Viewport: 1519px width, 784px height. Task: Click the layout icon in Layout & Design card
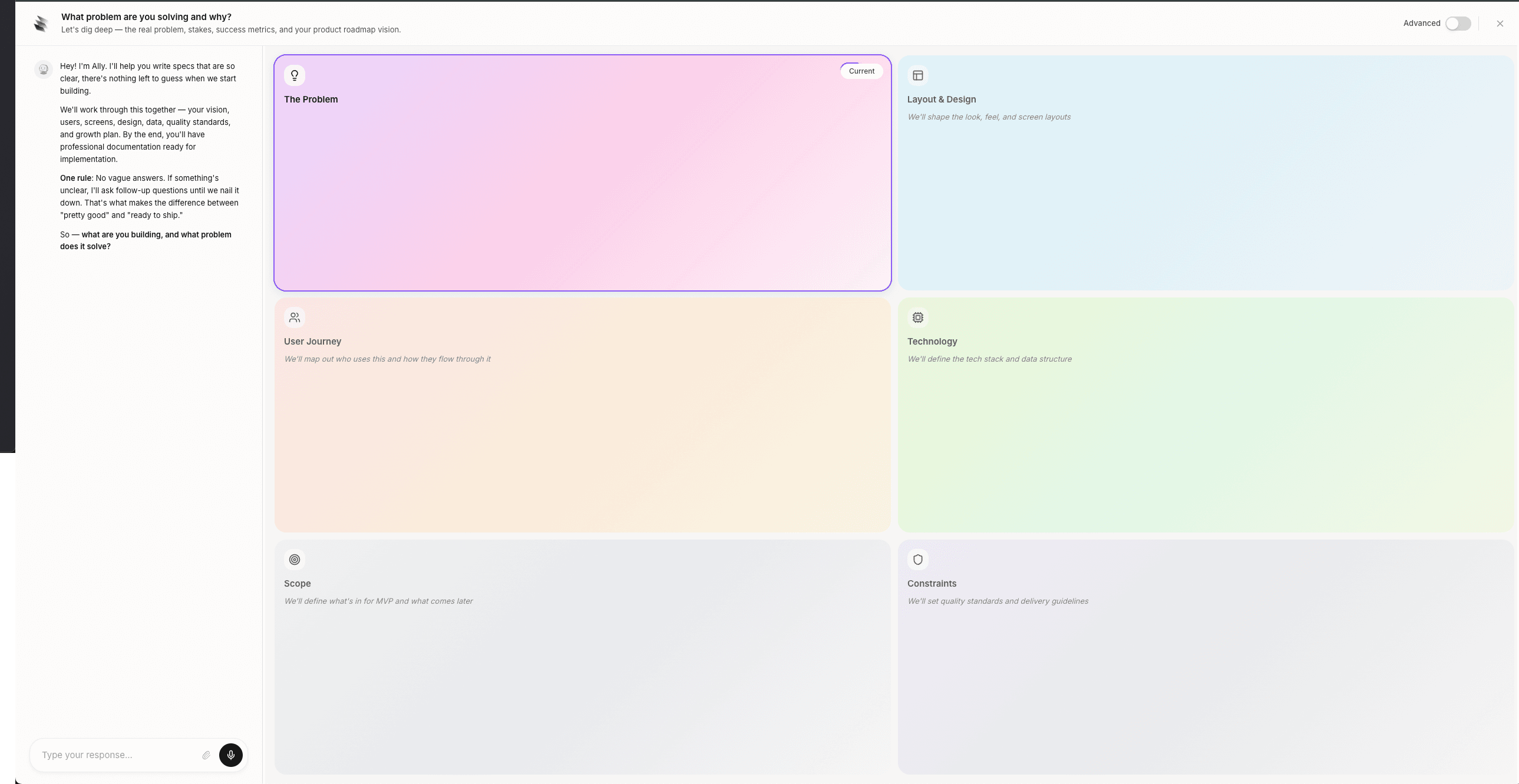917,75
